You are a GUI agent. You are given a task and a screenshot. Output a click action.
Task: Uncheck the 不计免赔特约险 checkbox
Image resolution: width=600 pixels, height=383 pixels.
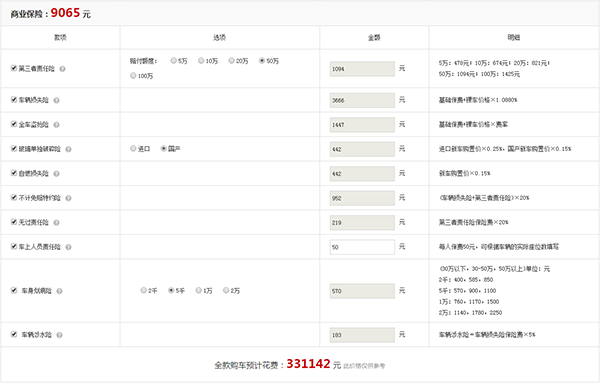pyautogui.click(x=14, y=197)
